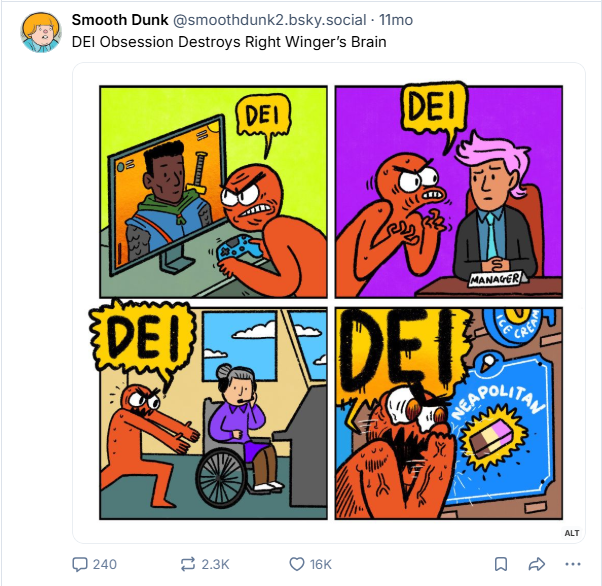Bookmark this post with the bookmark icon
602x586 pixels.
pyautogui.click(x=501, y=564)
